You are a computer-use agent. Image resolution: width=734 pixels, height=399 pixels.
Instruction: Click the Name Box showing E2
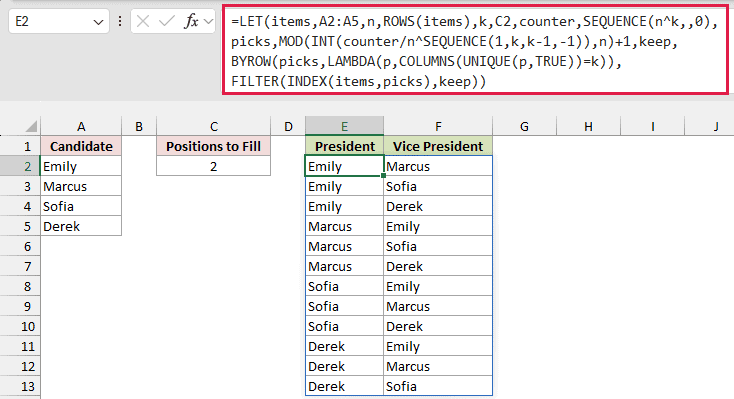pyautogui.click(x=59, y=22)
